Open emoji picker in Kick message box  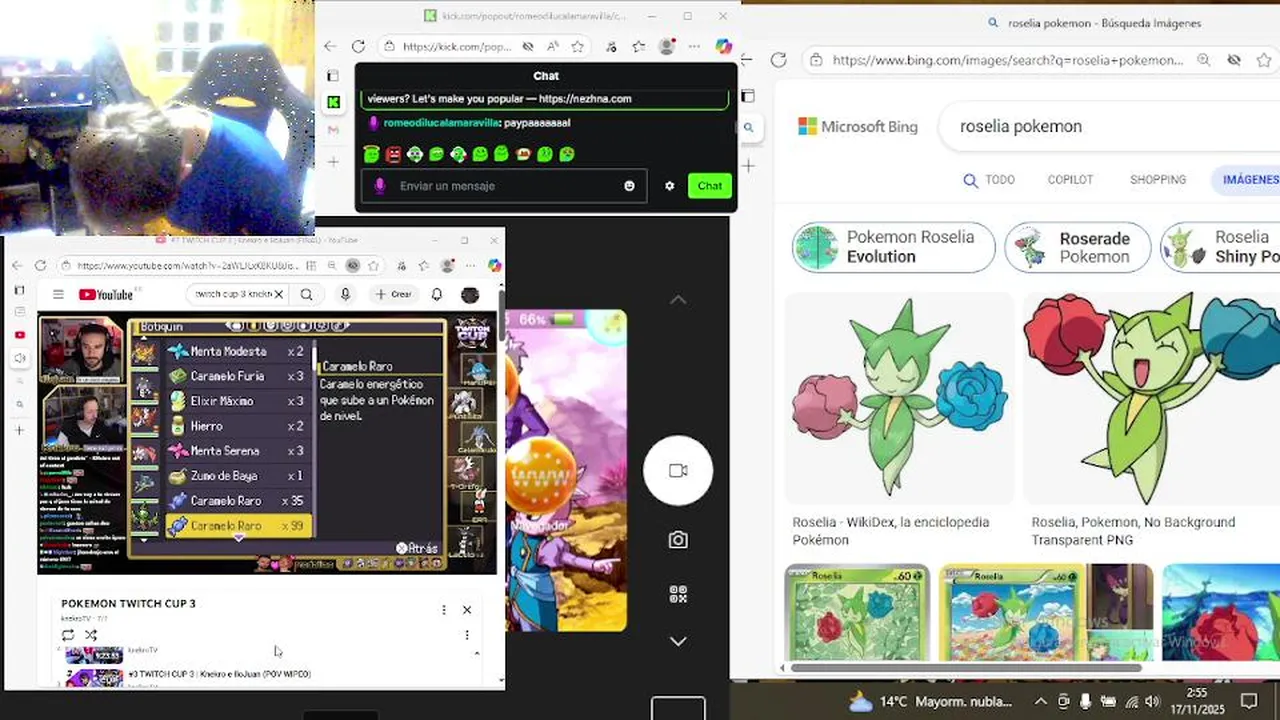[629, 186]
